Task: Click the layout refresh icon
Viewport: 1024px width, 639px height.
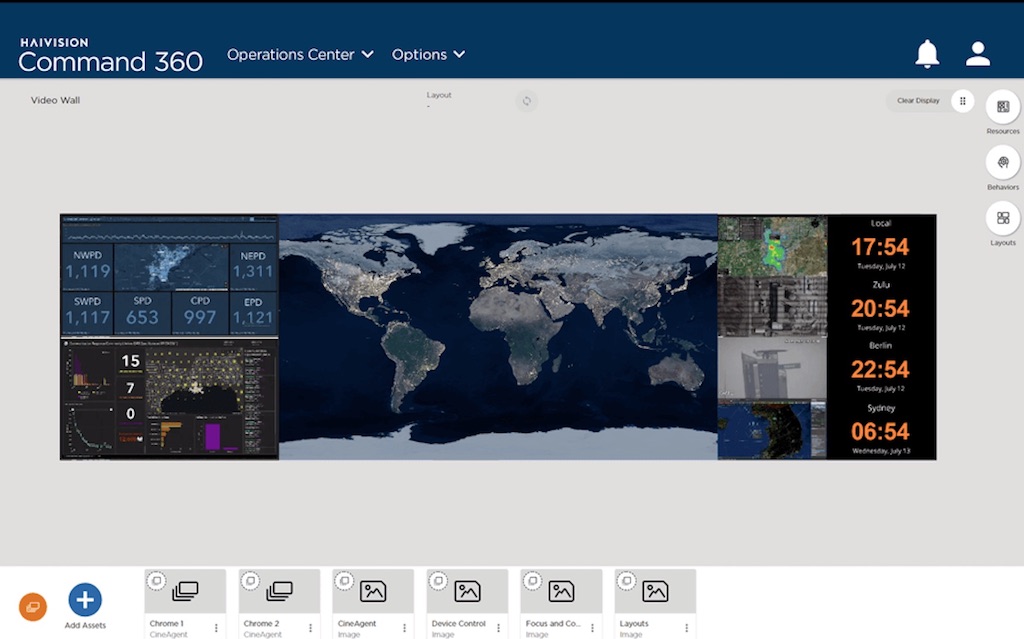Action: tap(527, 101)
